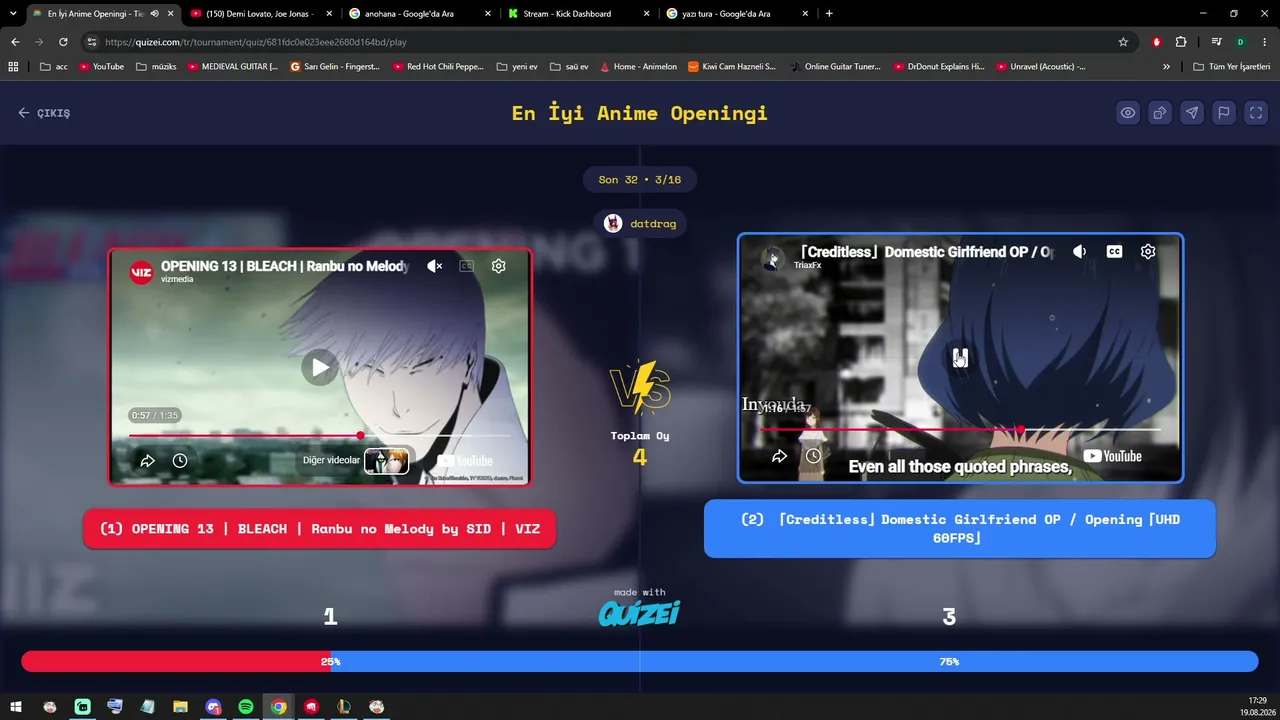Share the Domestic Girlfriend video
The image size is (1280, 720).
[779, 456]
